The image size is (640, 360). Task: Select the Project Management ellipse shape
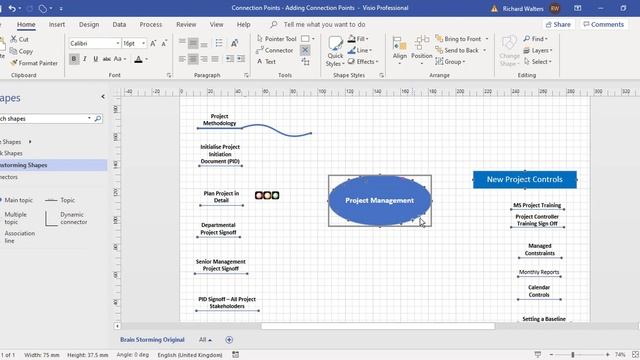click(x=380, y=200)
